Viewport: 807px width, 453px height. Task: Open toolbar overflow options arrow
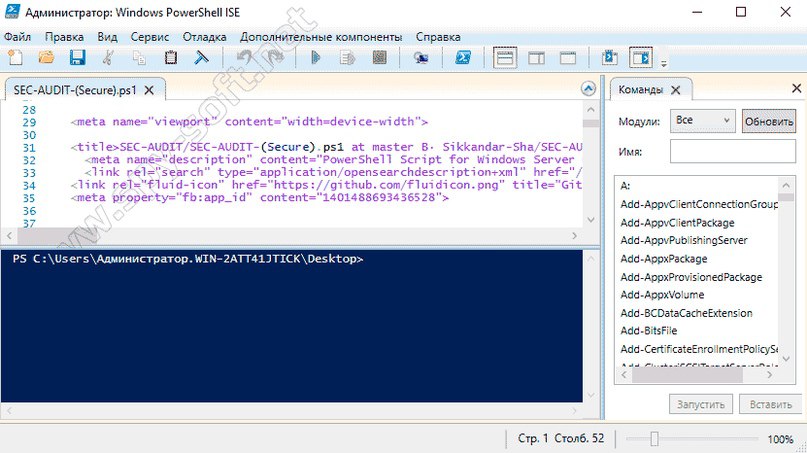664,63
